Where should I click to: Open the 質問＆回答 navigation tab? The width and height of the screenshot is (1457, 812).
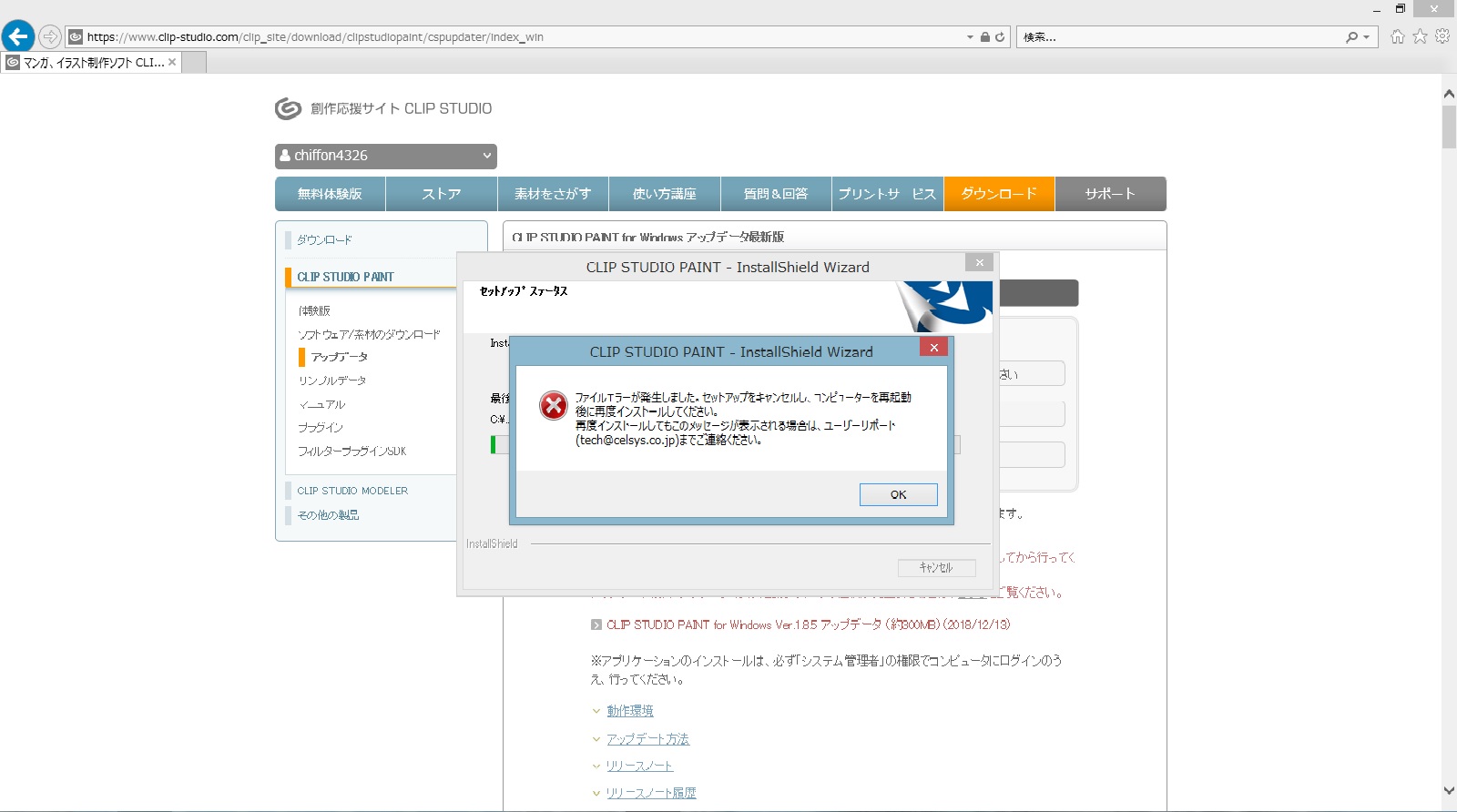(776, 194)
